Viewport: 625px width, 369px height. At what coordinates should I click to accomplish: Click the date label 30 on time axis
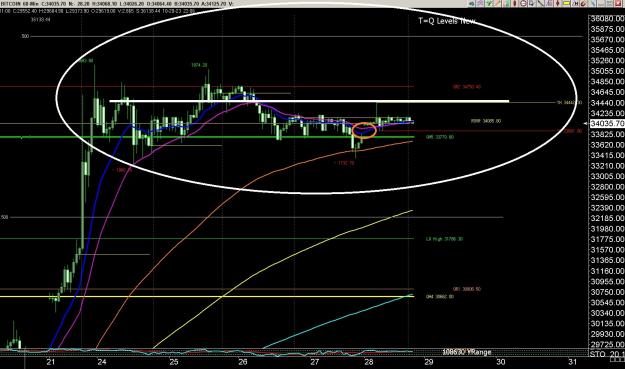(x=501, y=362)
